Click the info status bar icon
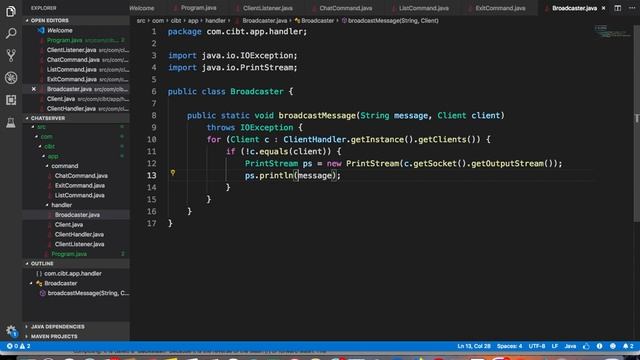The image size is (640, 360). (x=600, y=346)
